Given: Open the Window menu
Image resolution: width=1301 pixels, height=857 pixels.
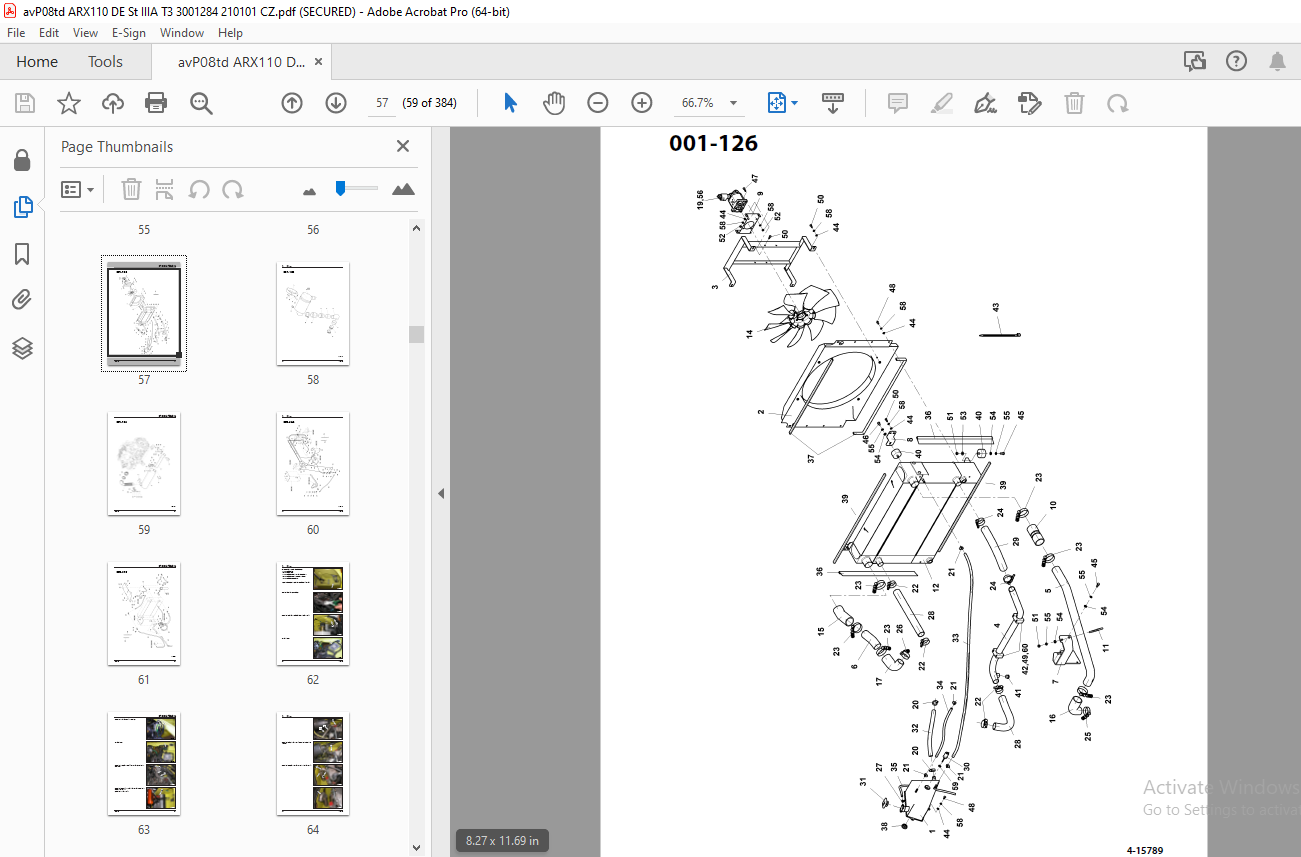Looking at the screenshot, I should 182,33.
